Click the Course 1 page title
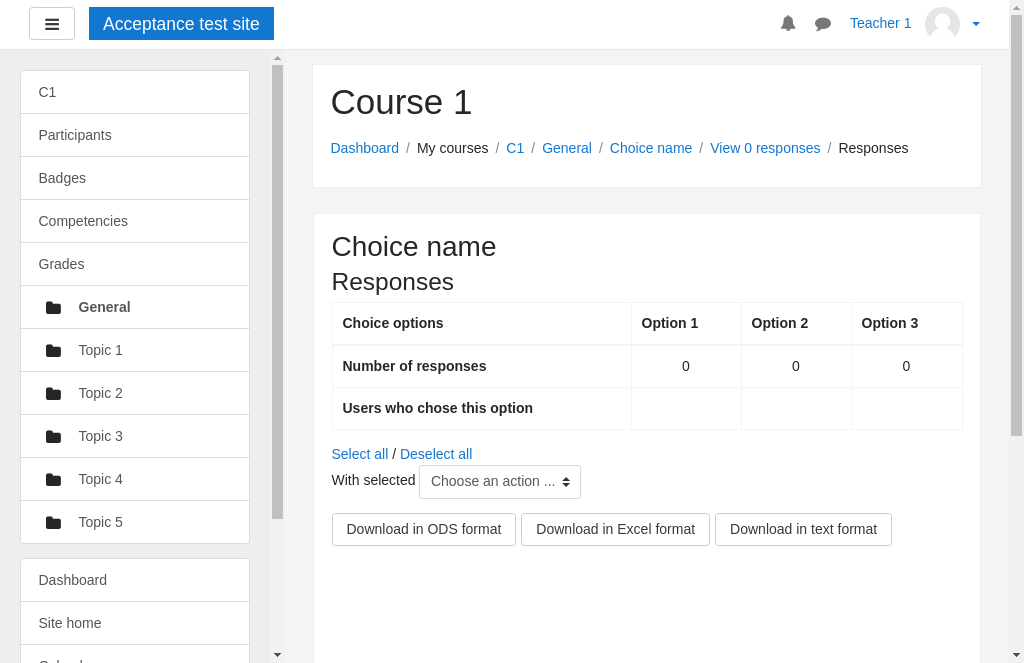1024x663 pixels. coord(401,103)
